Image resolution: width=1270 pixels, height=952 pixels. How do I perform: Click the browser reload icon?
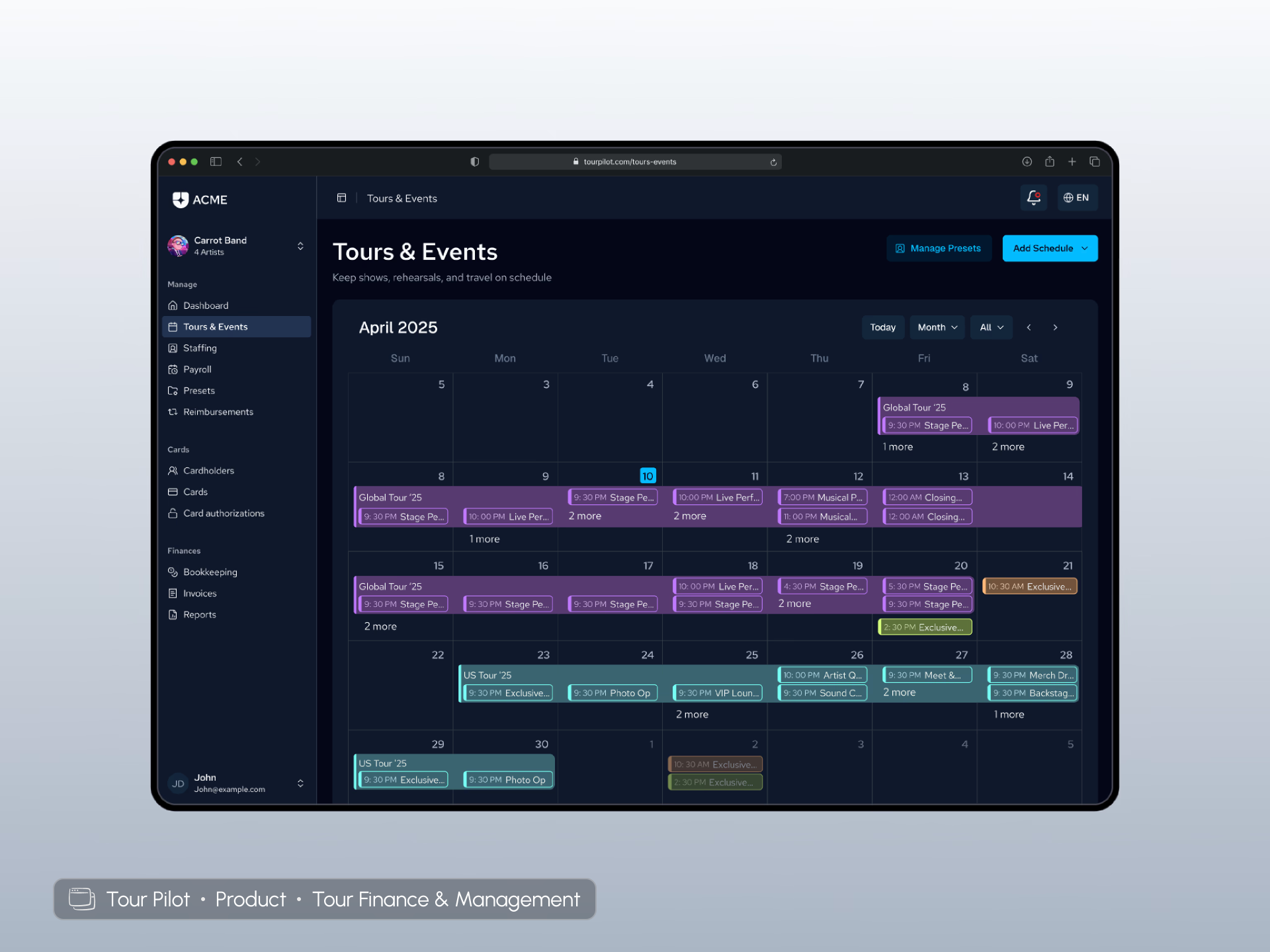773,162
